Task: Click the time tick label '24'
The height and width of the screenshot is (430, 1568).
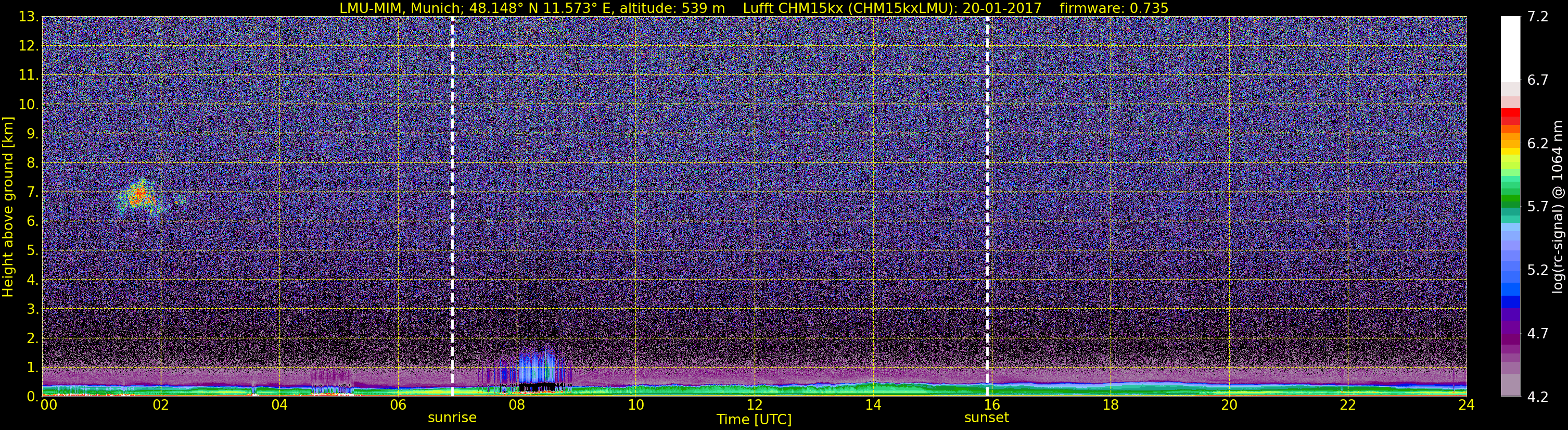Action: (x=1467, y=404)
